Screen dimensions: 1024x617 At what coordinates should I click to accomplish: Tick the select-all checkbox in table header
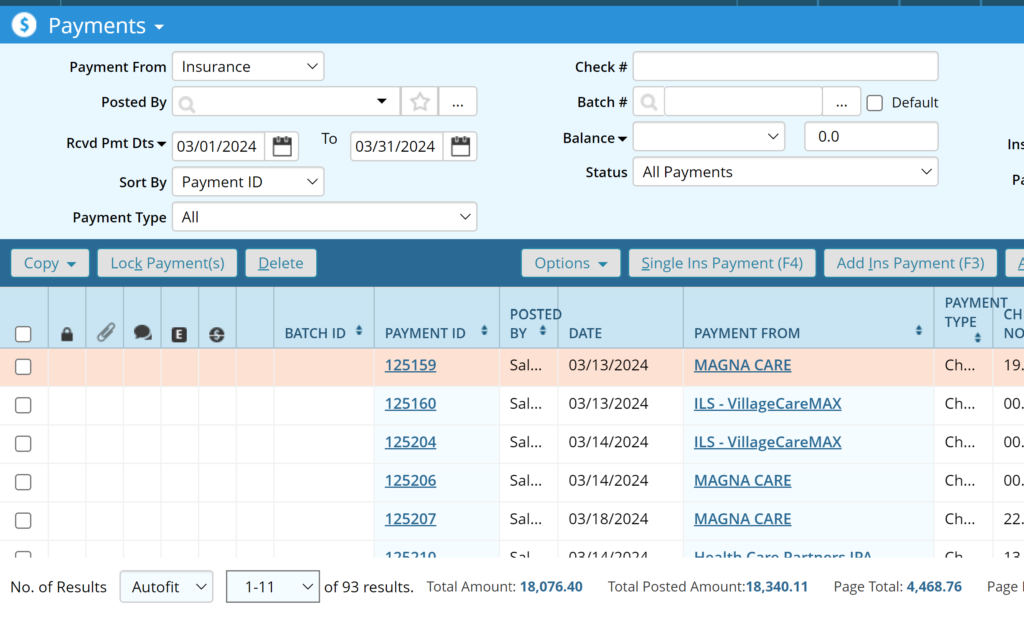click(x=23, y=334)
